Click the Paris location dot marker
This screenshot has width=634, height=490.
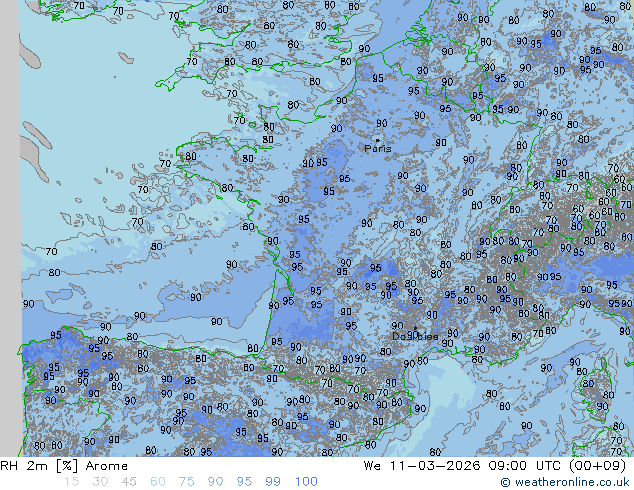[x=378, y=140]
